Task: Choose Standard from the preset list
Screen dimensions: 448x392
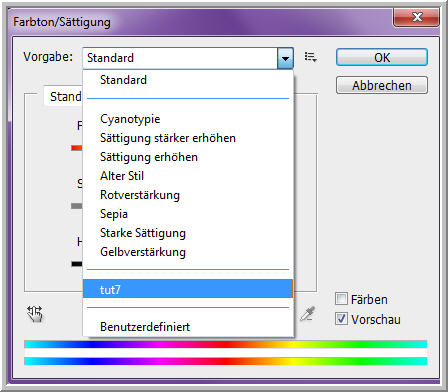Action: coord(188,80)
